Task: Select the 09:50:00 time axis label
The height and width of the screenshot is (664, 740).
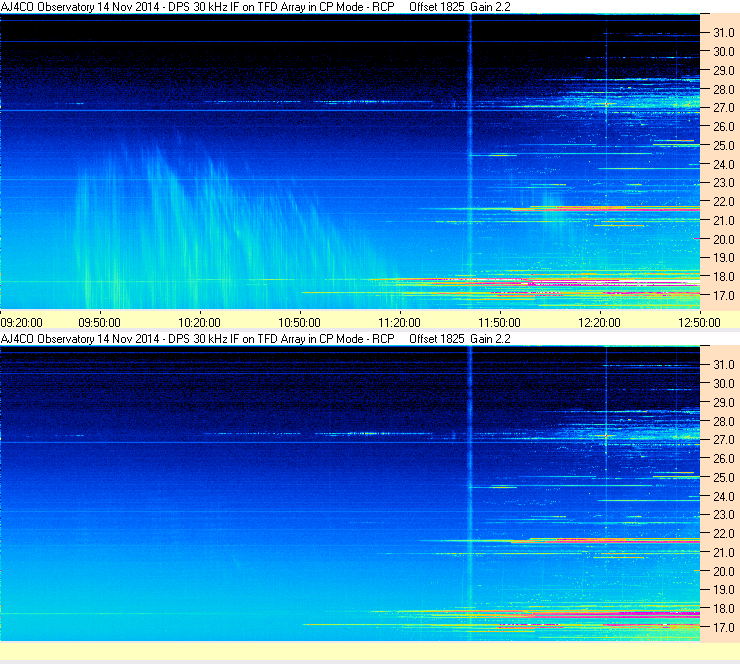Action: [x=100, y=323]
